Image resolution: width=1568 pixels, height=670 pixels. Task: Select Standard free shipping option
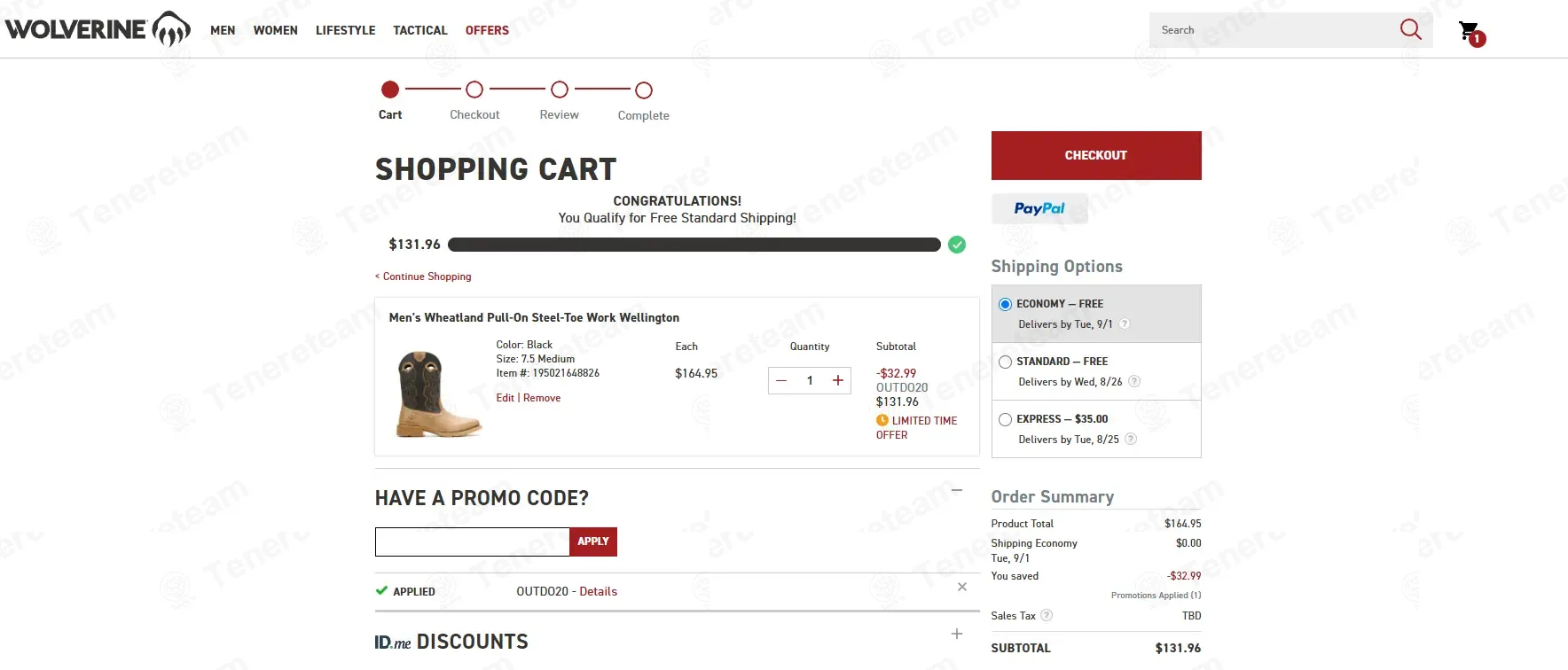tap(1005, 362)
